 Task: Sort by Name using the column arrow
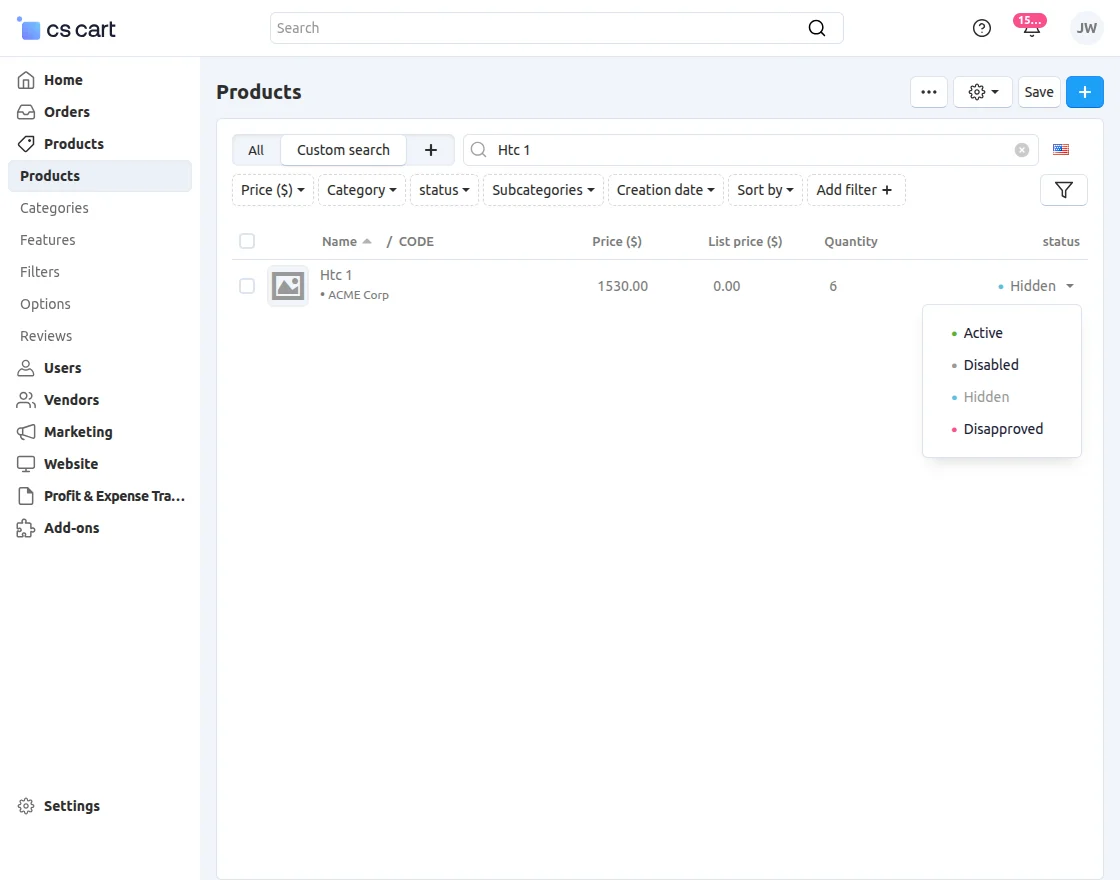click(x=365, y=241)
